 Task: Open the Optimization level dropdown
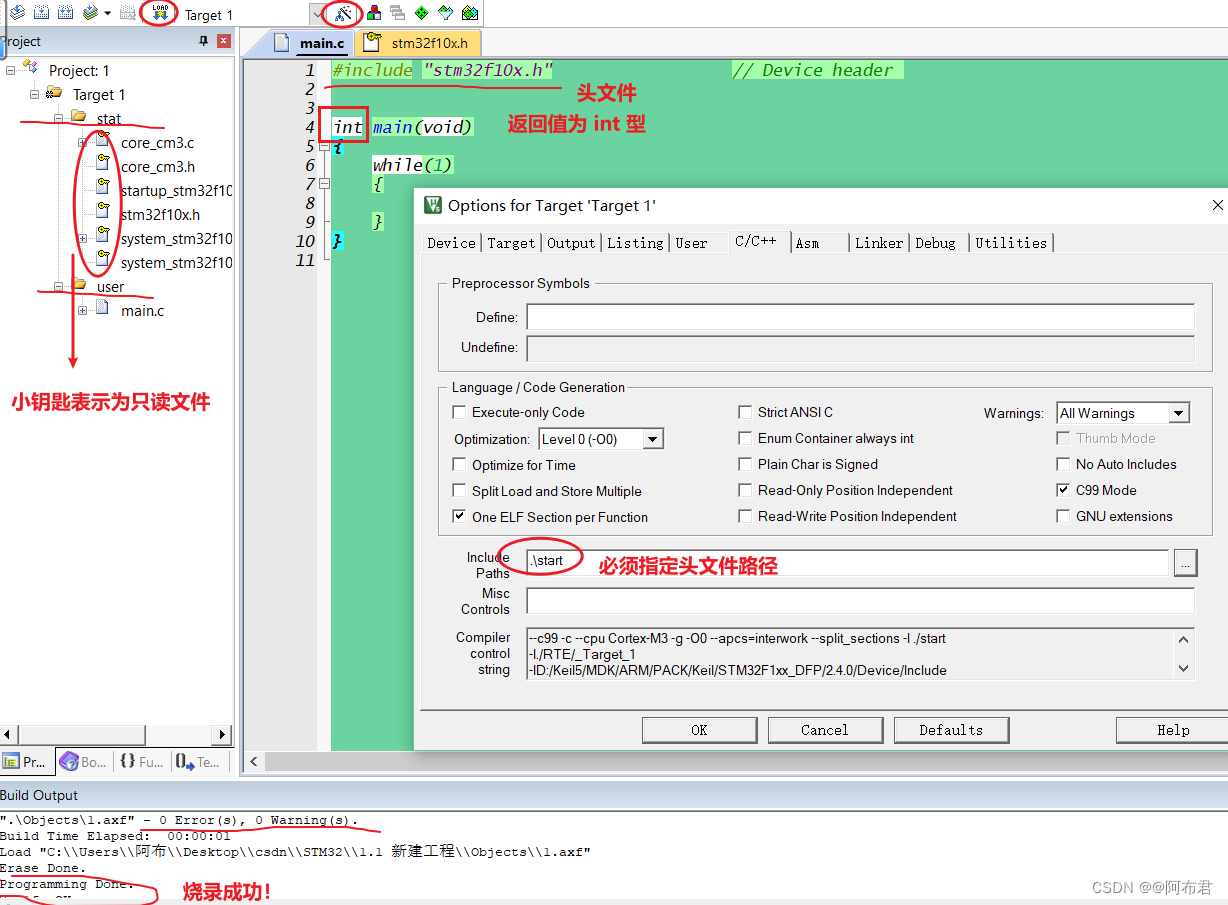(x=652, y=439)
